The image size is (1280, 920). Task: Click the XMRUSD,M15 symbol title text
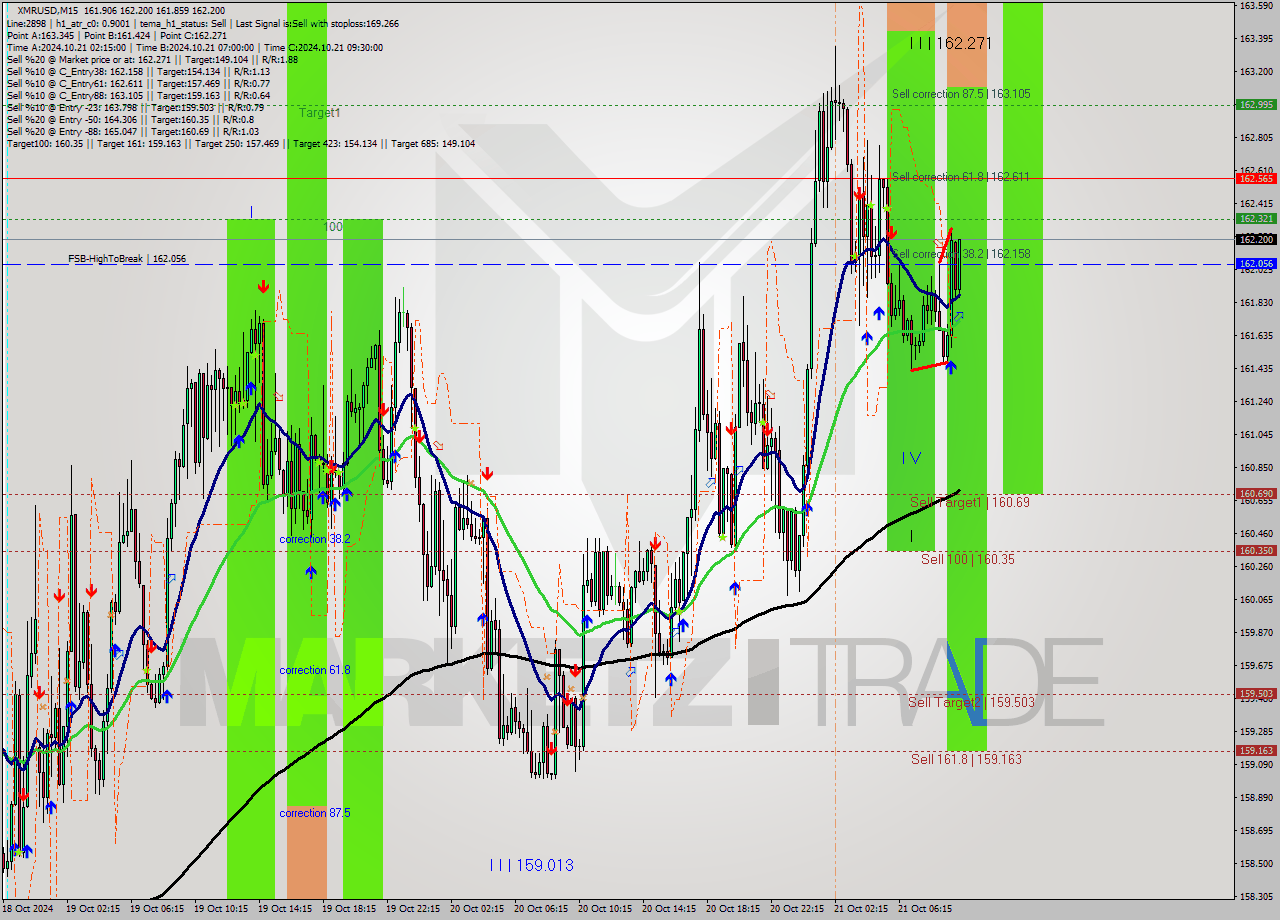[49, 10]
